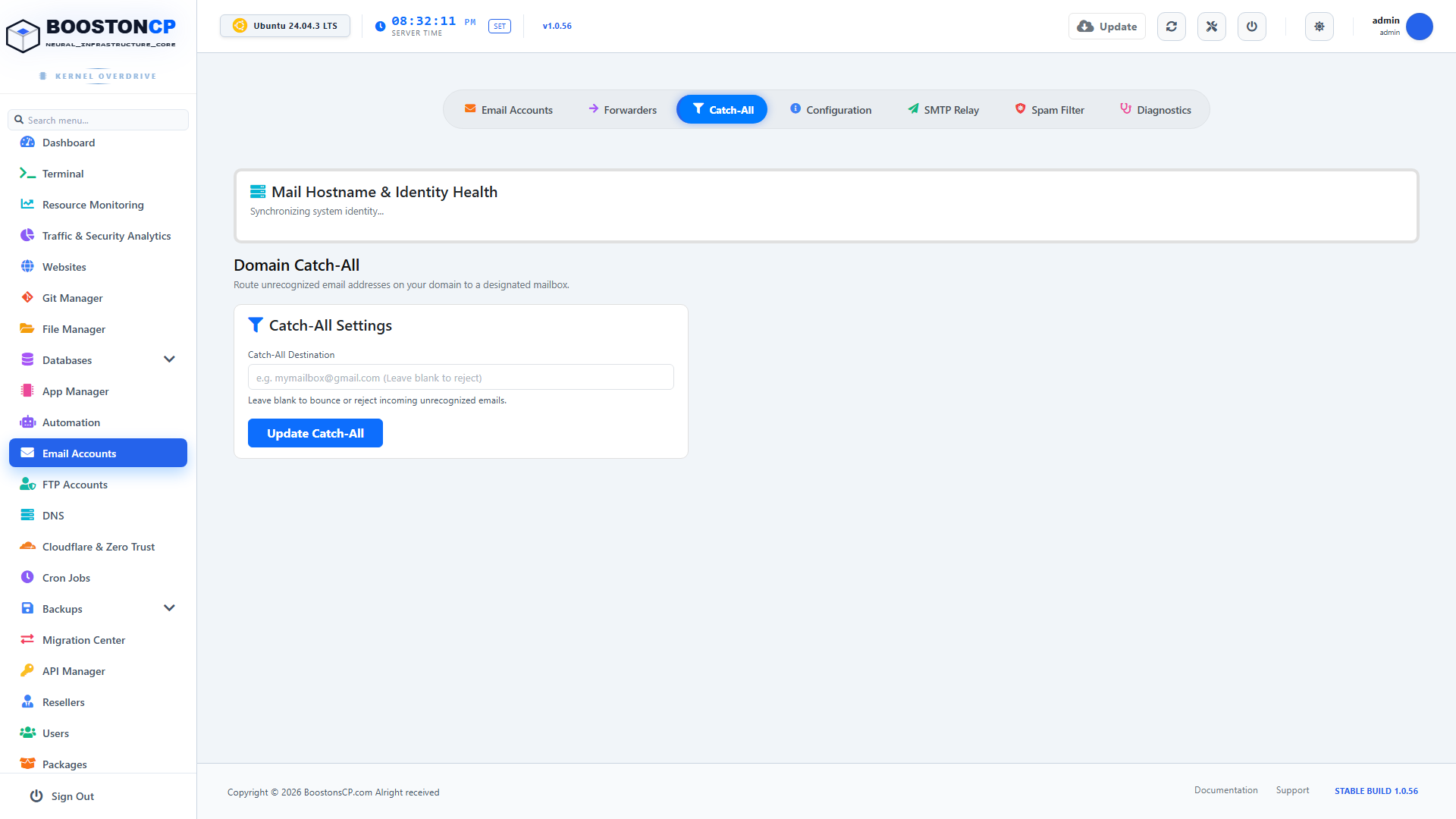
Task: Open DNS in the sidebar
Action: tap(98, 516)
